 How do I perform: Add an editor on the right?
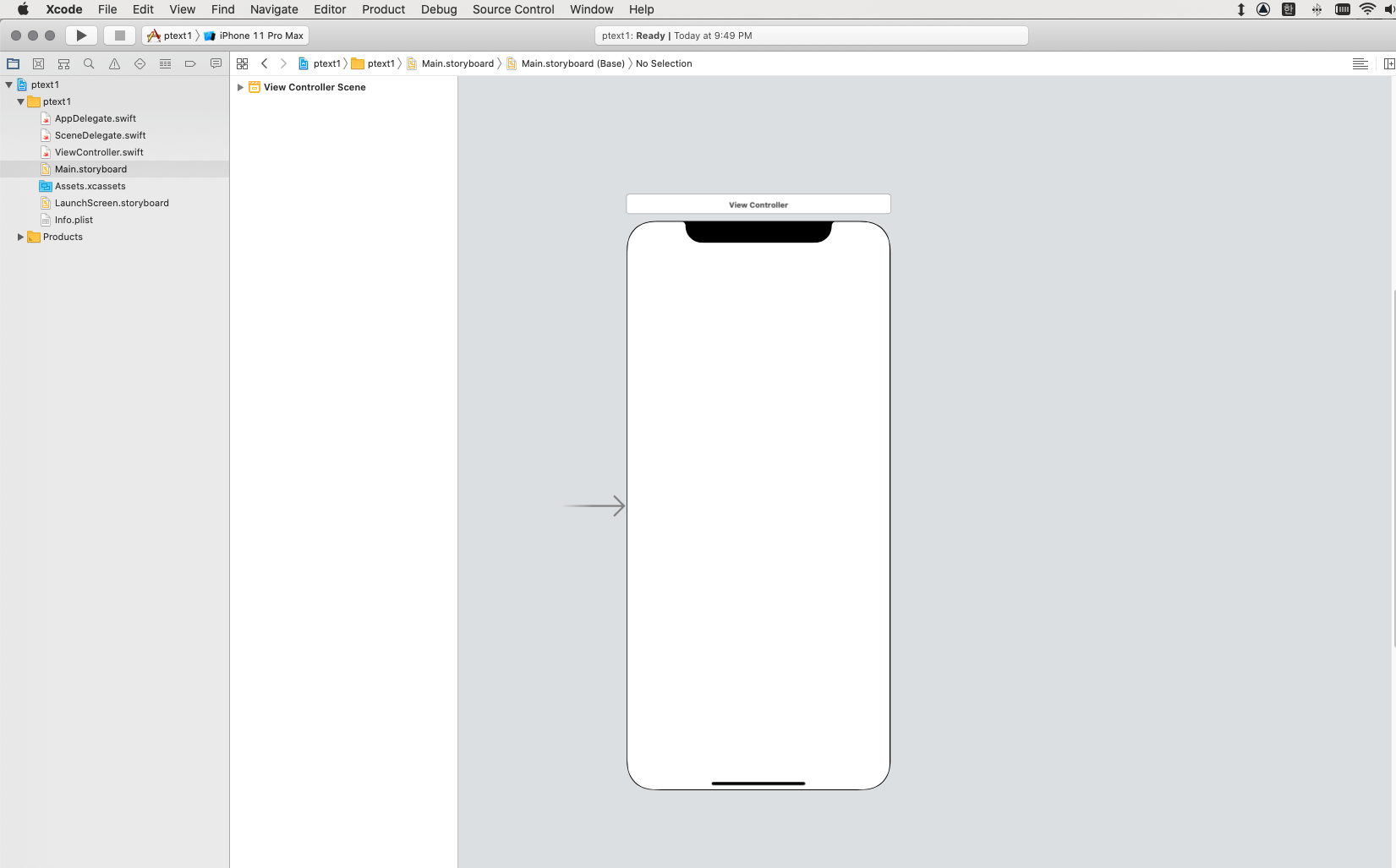click(1388, 63)
